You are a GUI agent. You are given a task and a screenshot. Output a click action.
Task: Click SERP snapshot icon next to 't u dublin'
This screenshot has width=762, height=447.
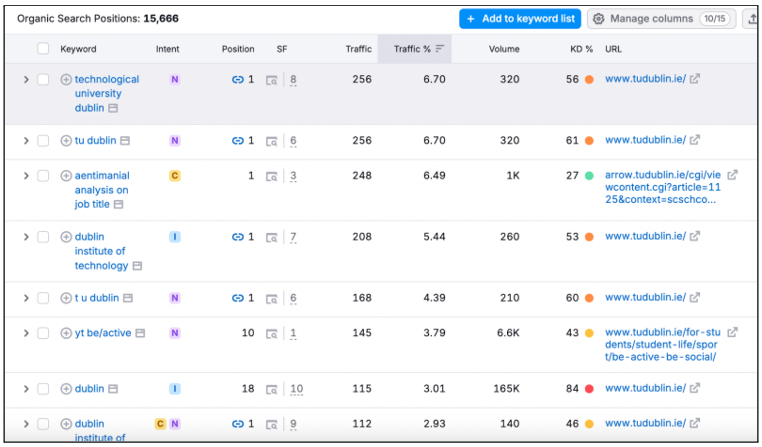click(x=125, y=298)
